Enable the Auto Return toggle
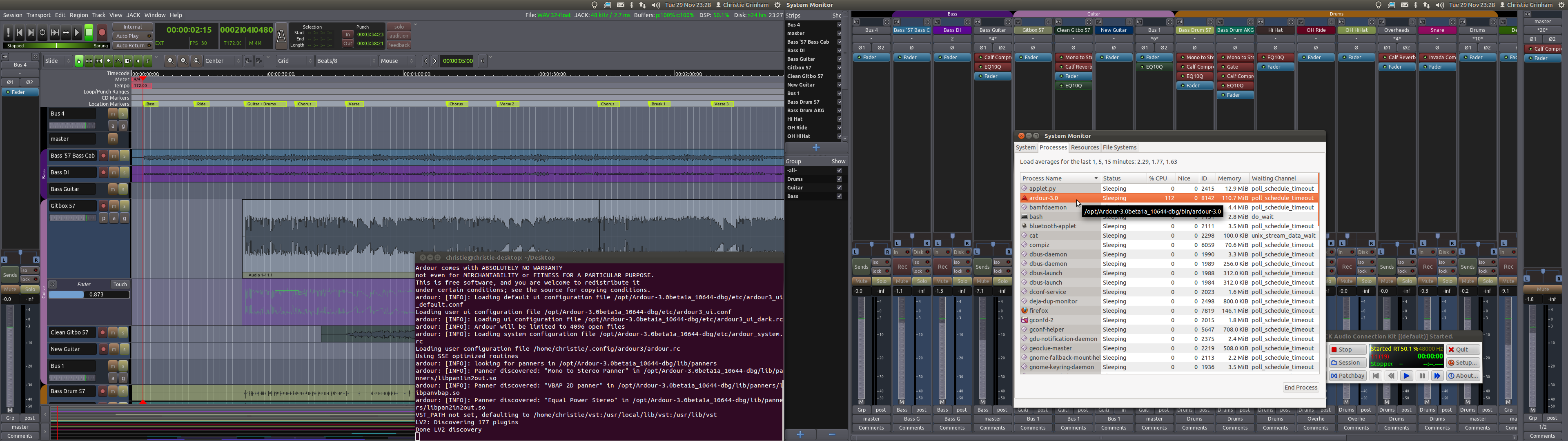The height and width of the screenshot is (441, 1568). click(x=133, y=46)
